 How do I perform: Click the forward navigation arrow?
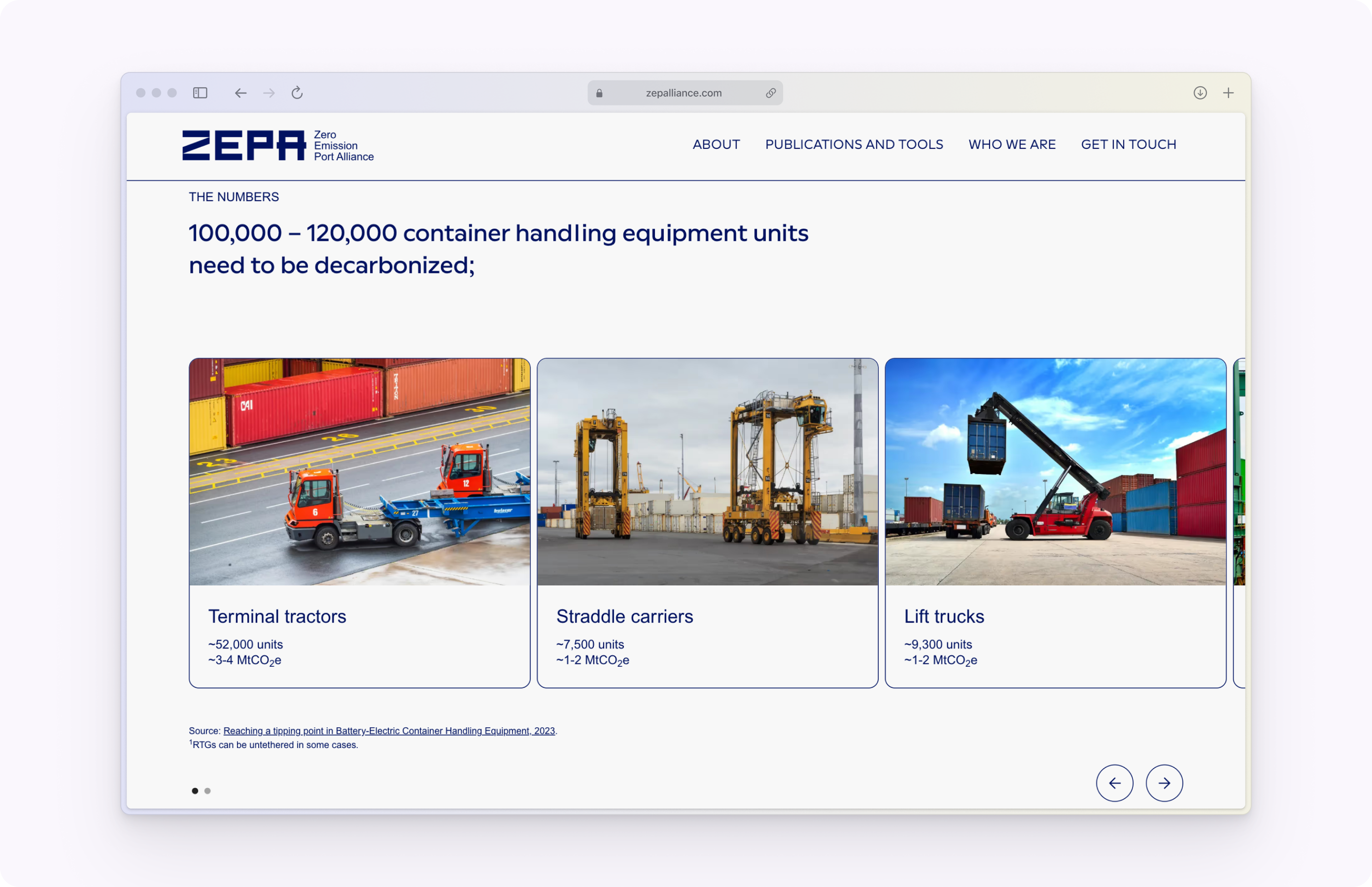point(269,93)
